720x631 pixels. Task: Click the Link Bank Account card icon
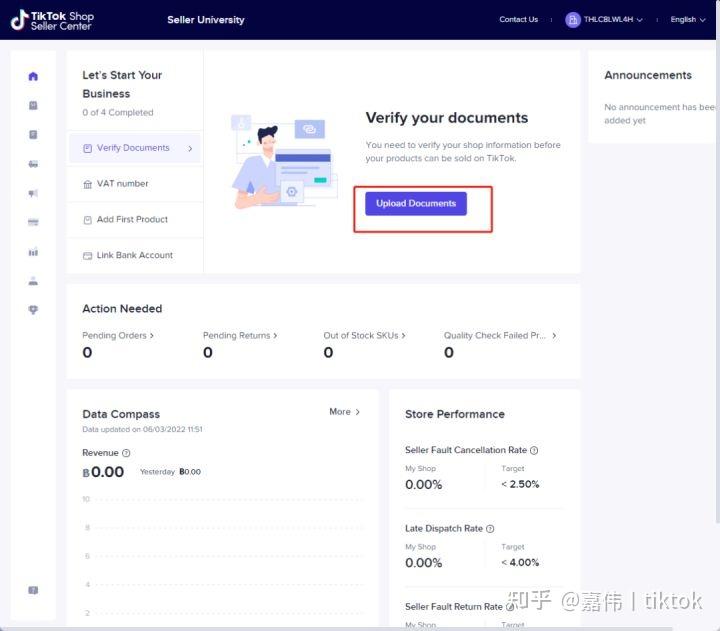click(87, 256)
